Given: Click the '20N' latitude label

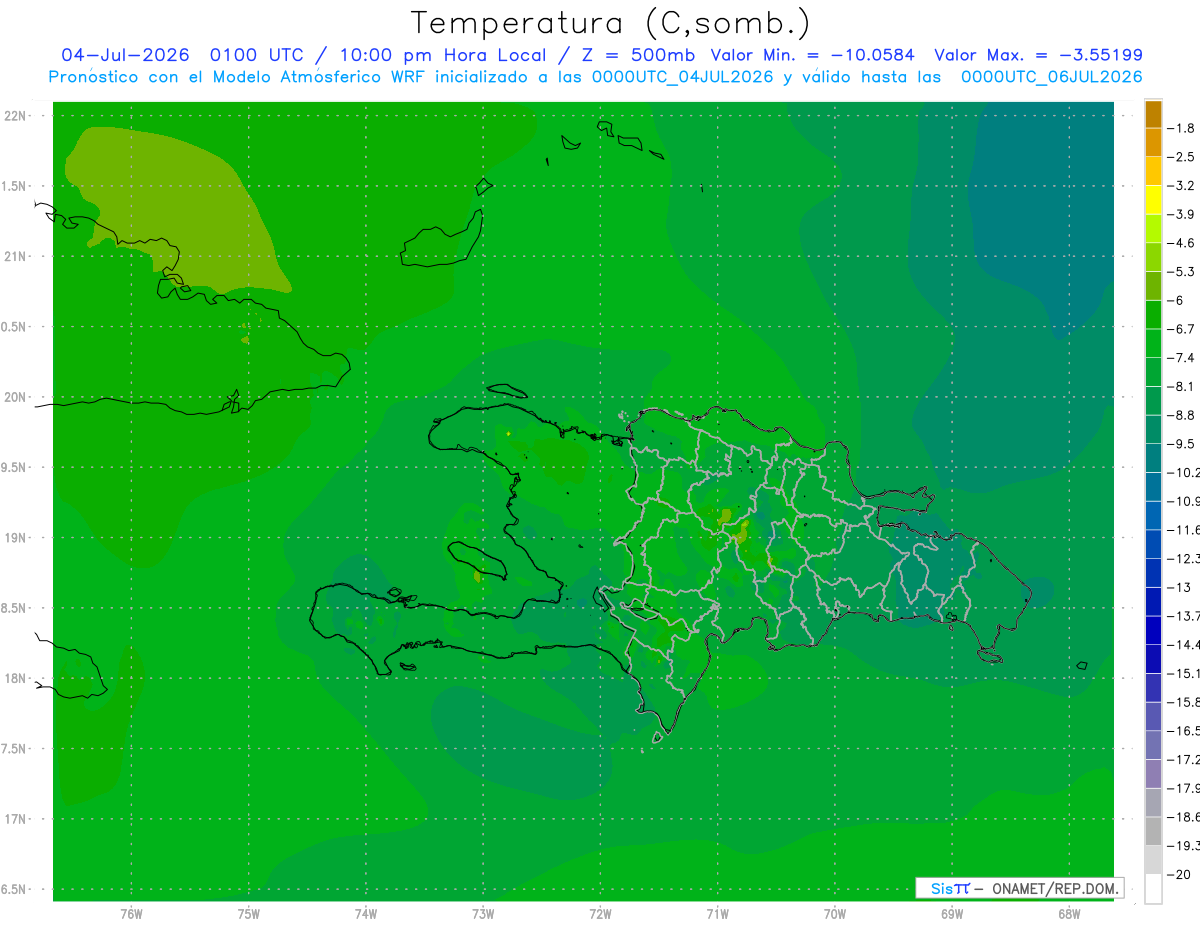Looking at the screenshot, I should click(16, 397).
